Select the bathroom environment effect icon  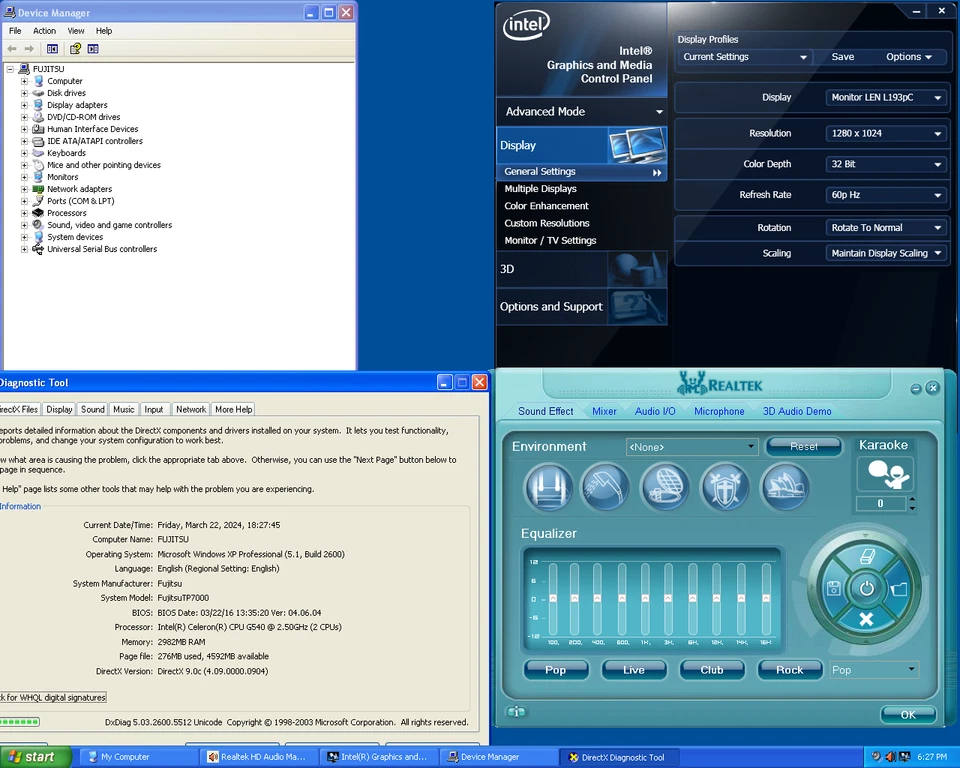(603, 485)
